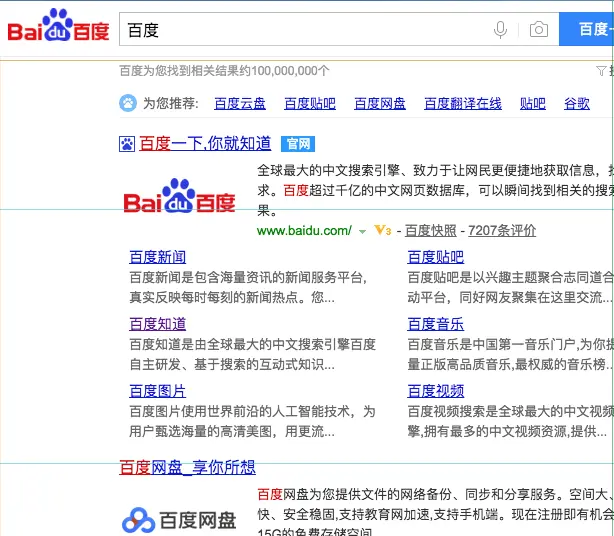Viewport: 614px width, 536px height.
Task: Click the 百度网盘 logo thumbnail
Action: (x=179, y=520)
